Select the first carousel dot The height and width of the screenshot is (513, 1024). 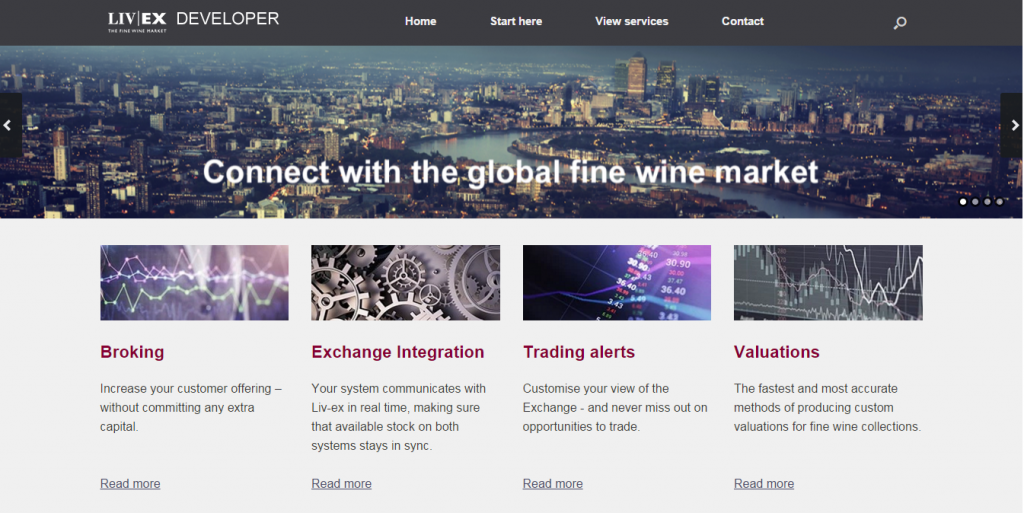tap(963, 202)
